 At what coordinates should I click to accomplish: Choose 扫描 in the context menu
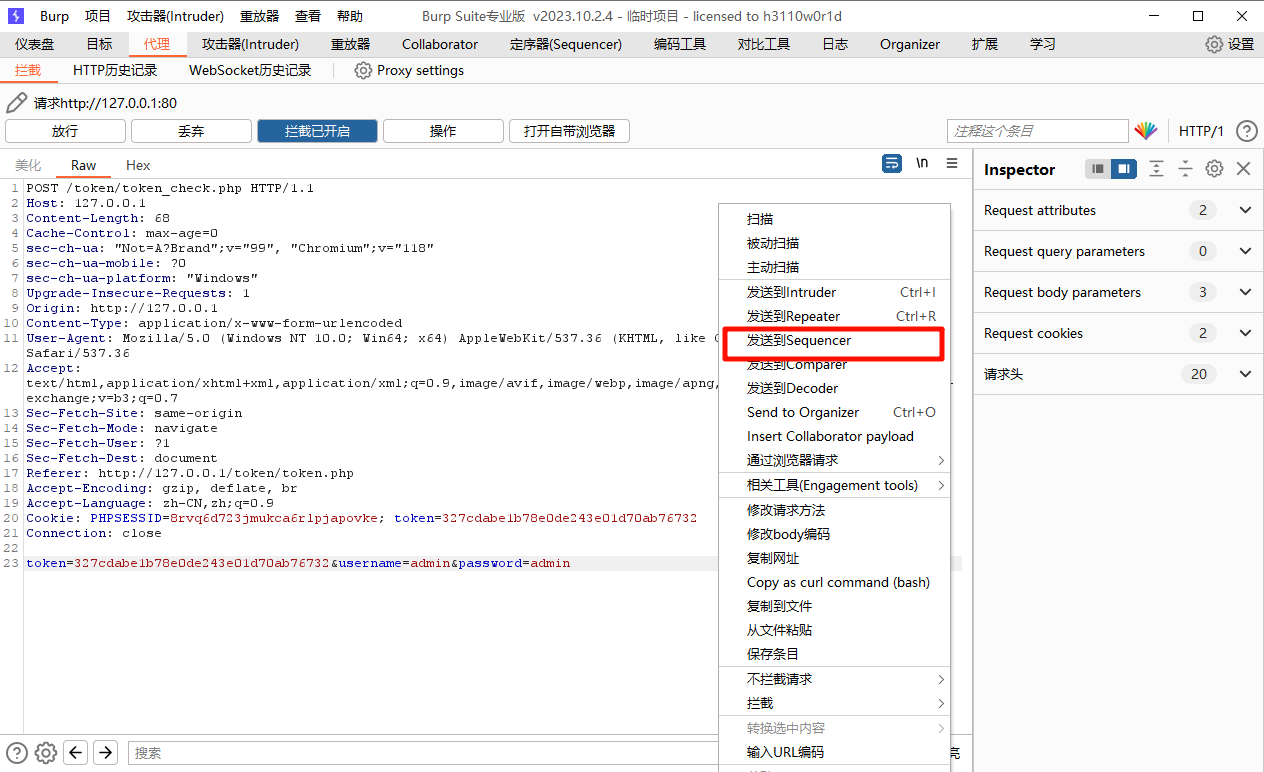click(835, 219)
